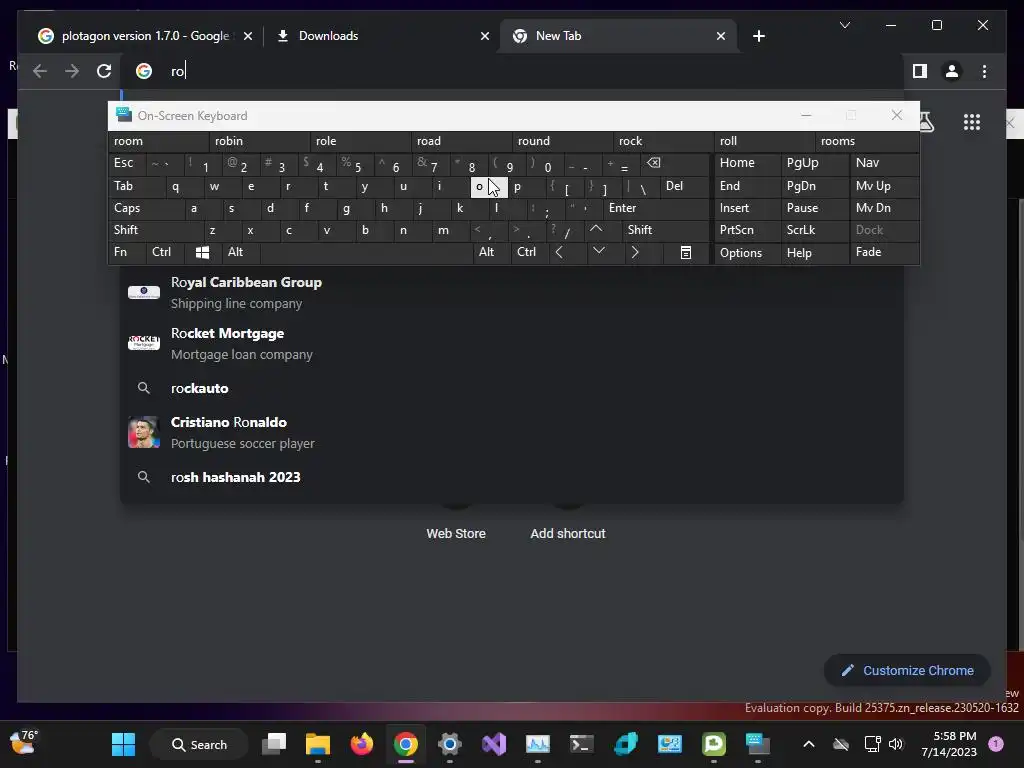Click the Options key on keyboard
The height and width of the screenshot is (768, 1024).
(x=747, y=253)
